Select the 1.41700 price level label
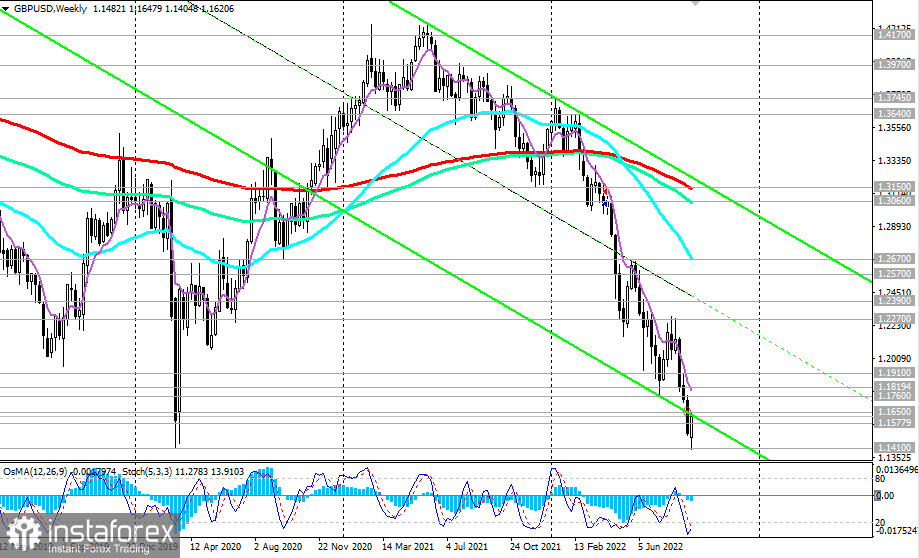The width and height of the screenshot is (919, 558). (894, 35)
